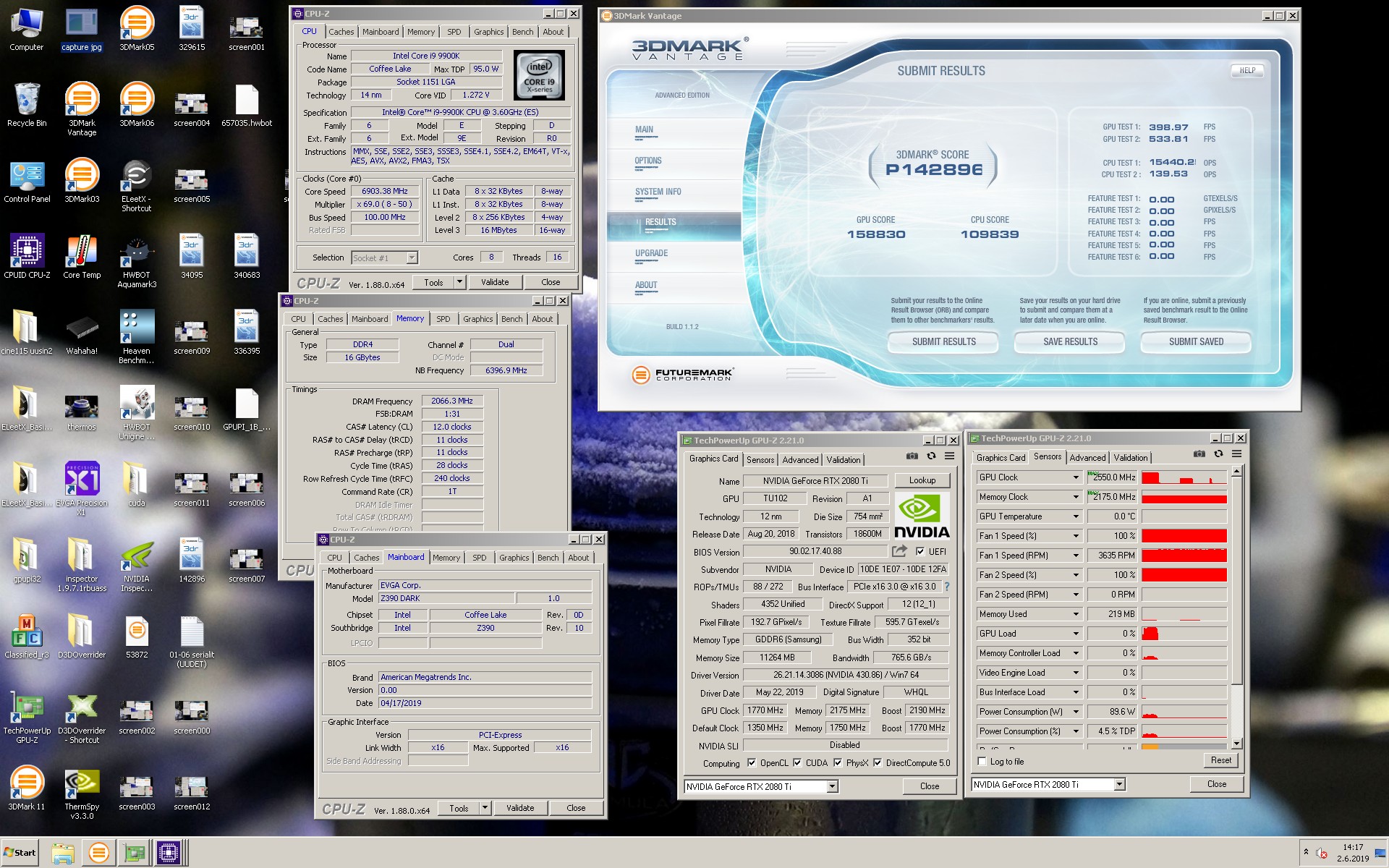1389x868 pixels.
Task: Select OPTIONS in 3DMark Vantage sidebar
Action: point(648,161)
